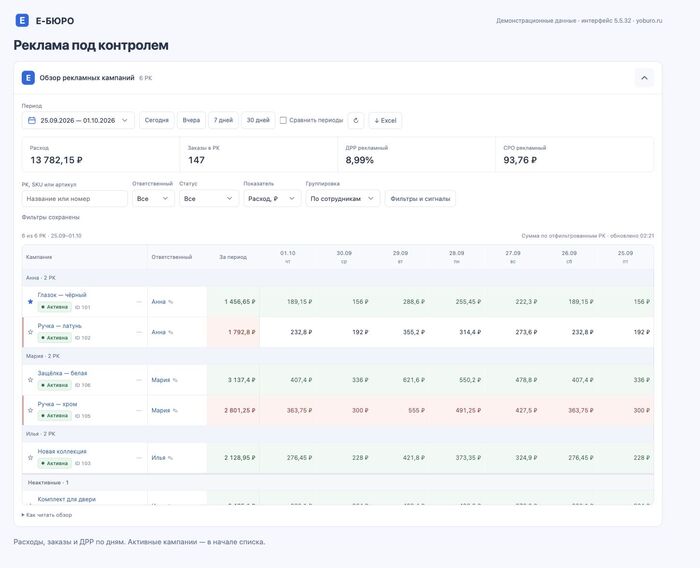The width and height of the screenshot is (700, 568).
Task: Edit responsible Анна for Ручка — латунь
Action: click(x=171, y=332)
